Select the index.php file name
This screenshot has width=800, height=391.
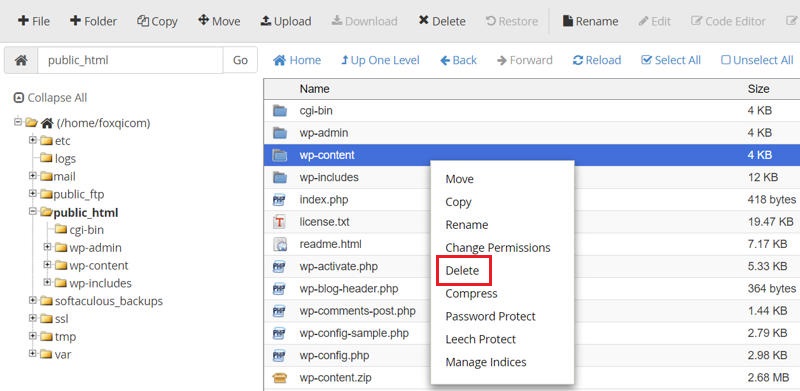pos(323,200)
